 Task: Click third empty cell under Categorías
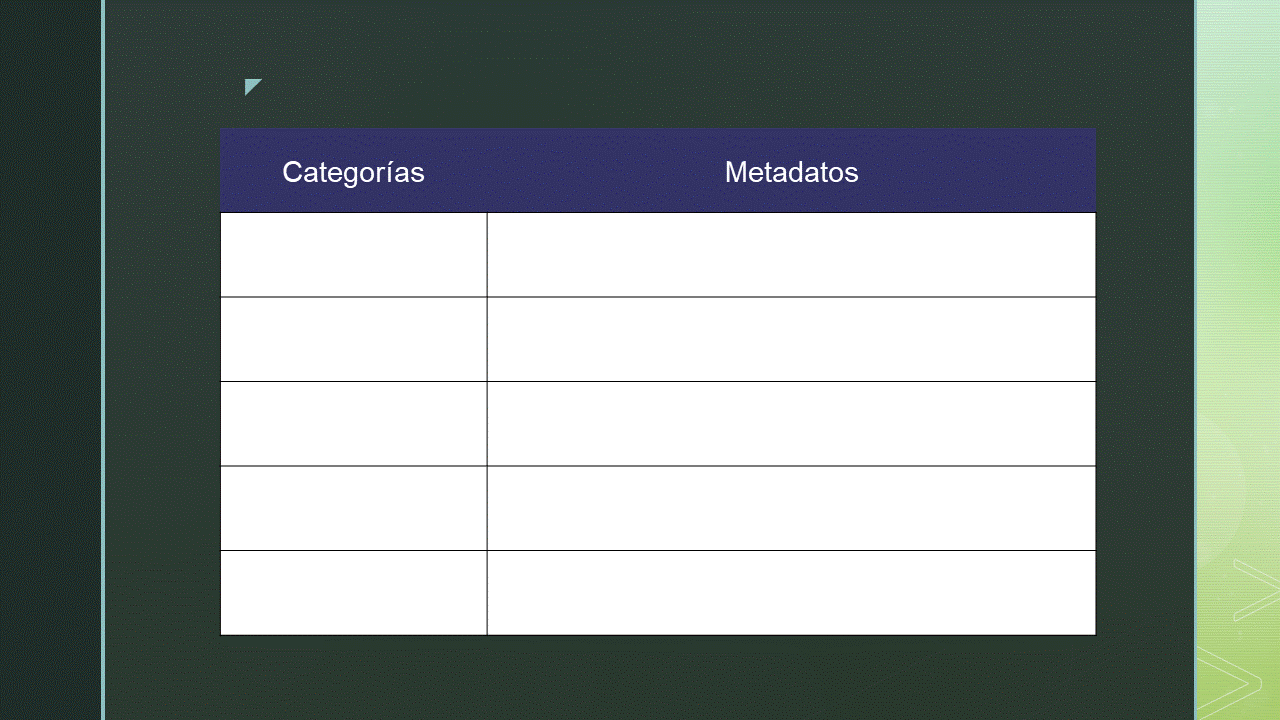click(x=354, y=424)
